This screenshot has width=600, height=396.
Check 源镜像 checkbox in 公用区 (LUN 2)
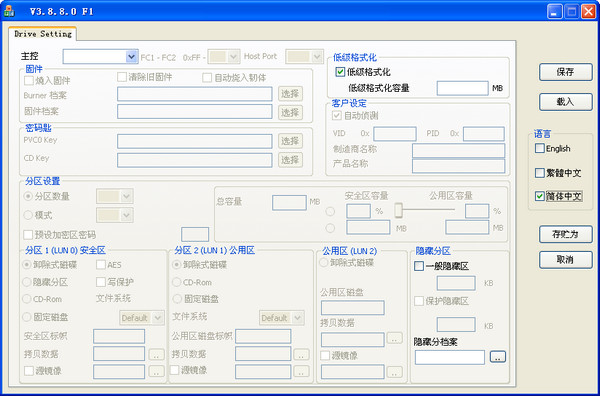pyautogui.click(x=325, y=355)
